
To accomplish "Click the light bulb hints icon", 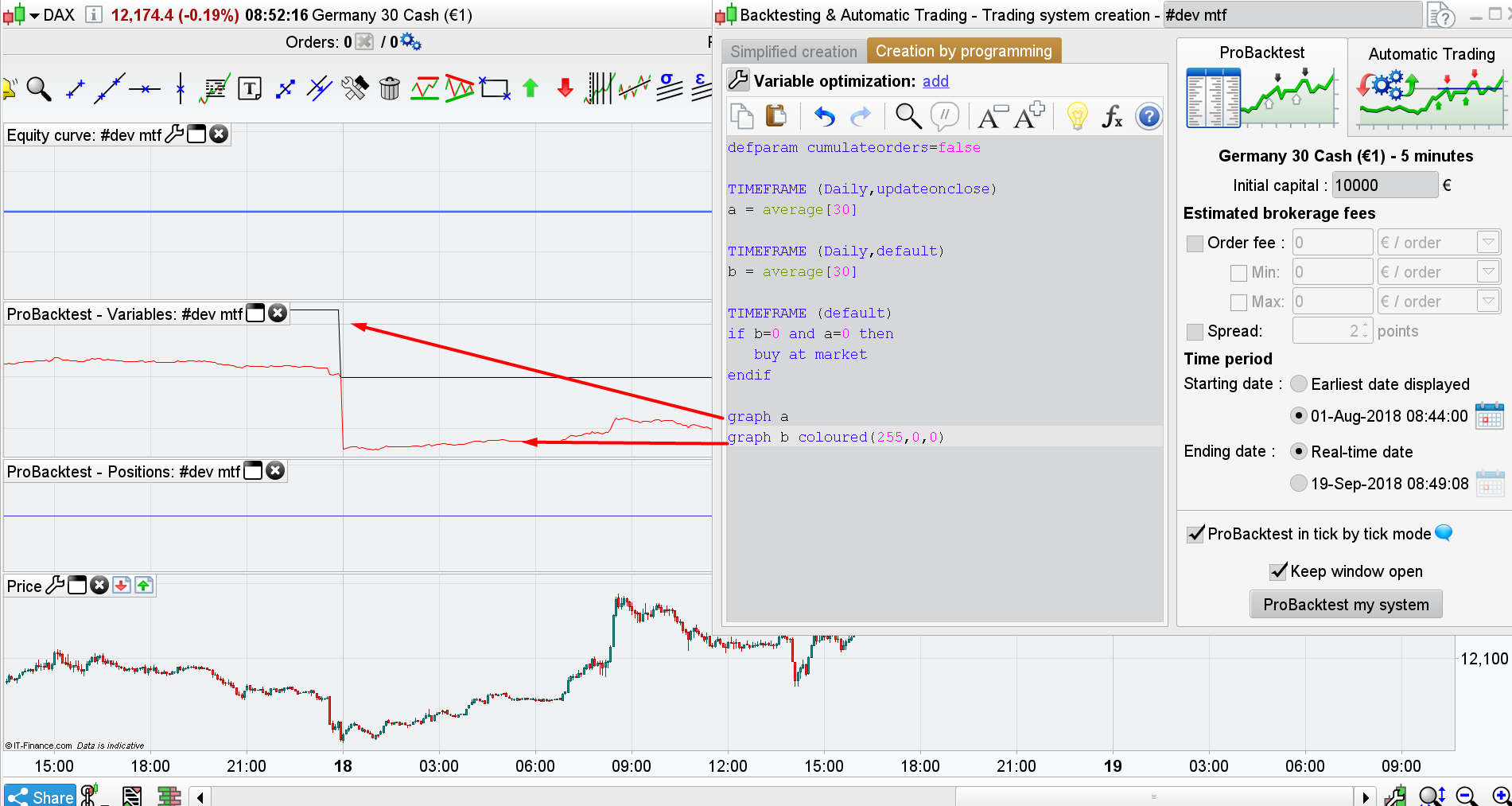I will coord(1077,117).
